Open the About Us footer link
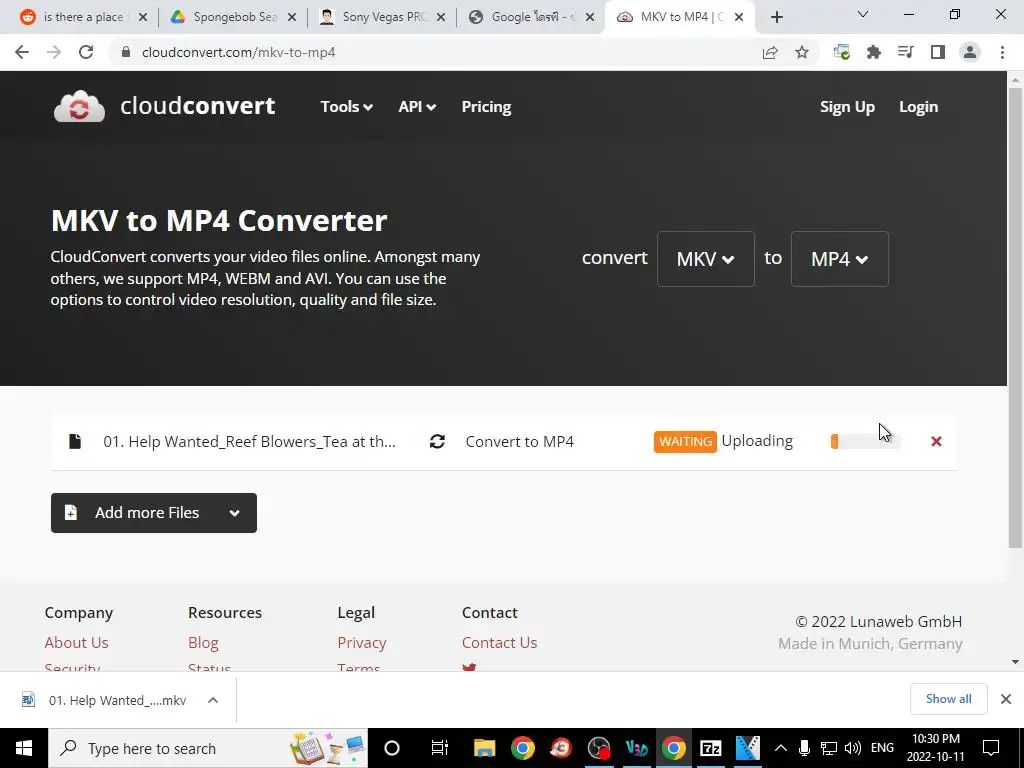1024x768 pixels. [x=76, y=643]
